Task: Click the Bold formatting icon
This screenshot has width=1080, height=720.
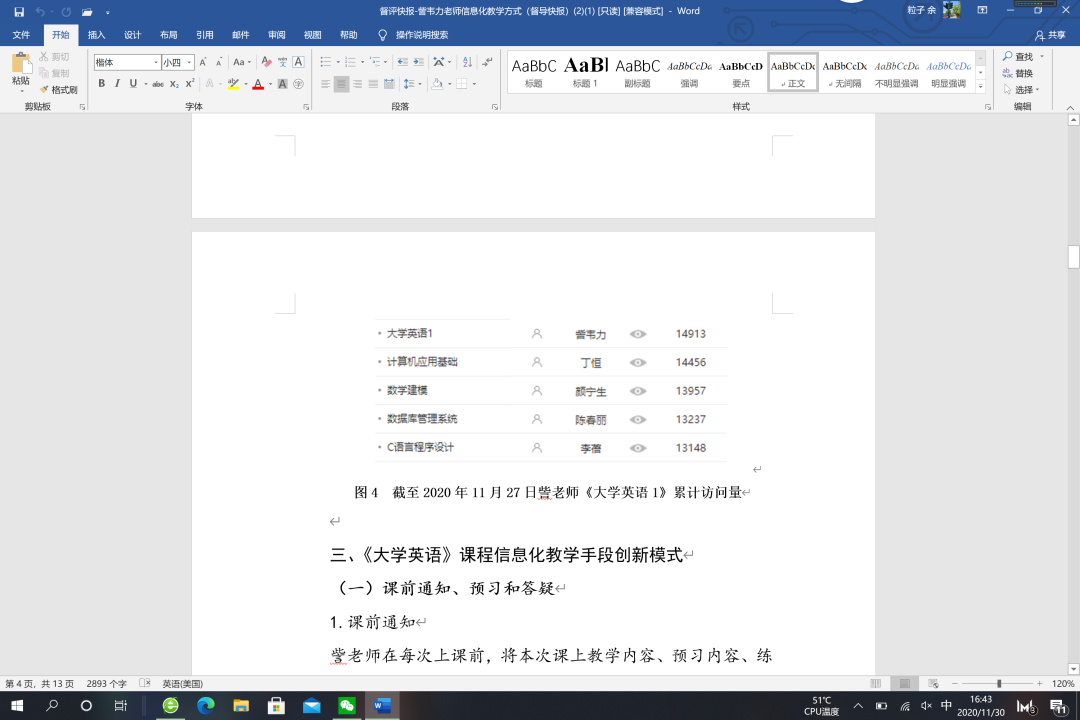Action: 102,84
